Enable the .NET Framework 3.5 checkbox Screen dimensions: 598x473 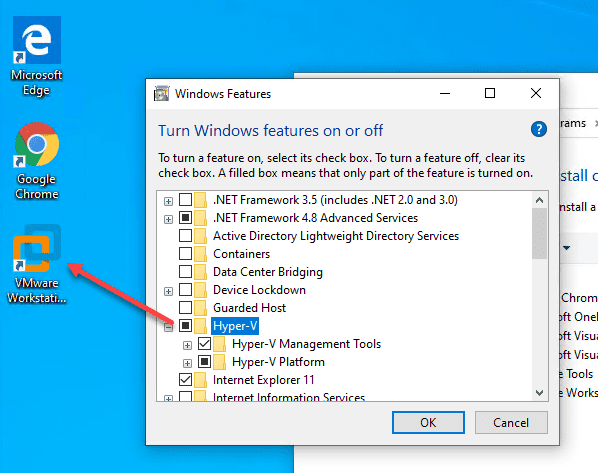tap(185, 199)
